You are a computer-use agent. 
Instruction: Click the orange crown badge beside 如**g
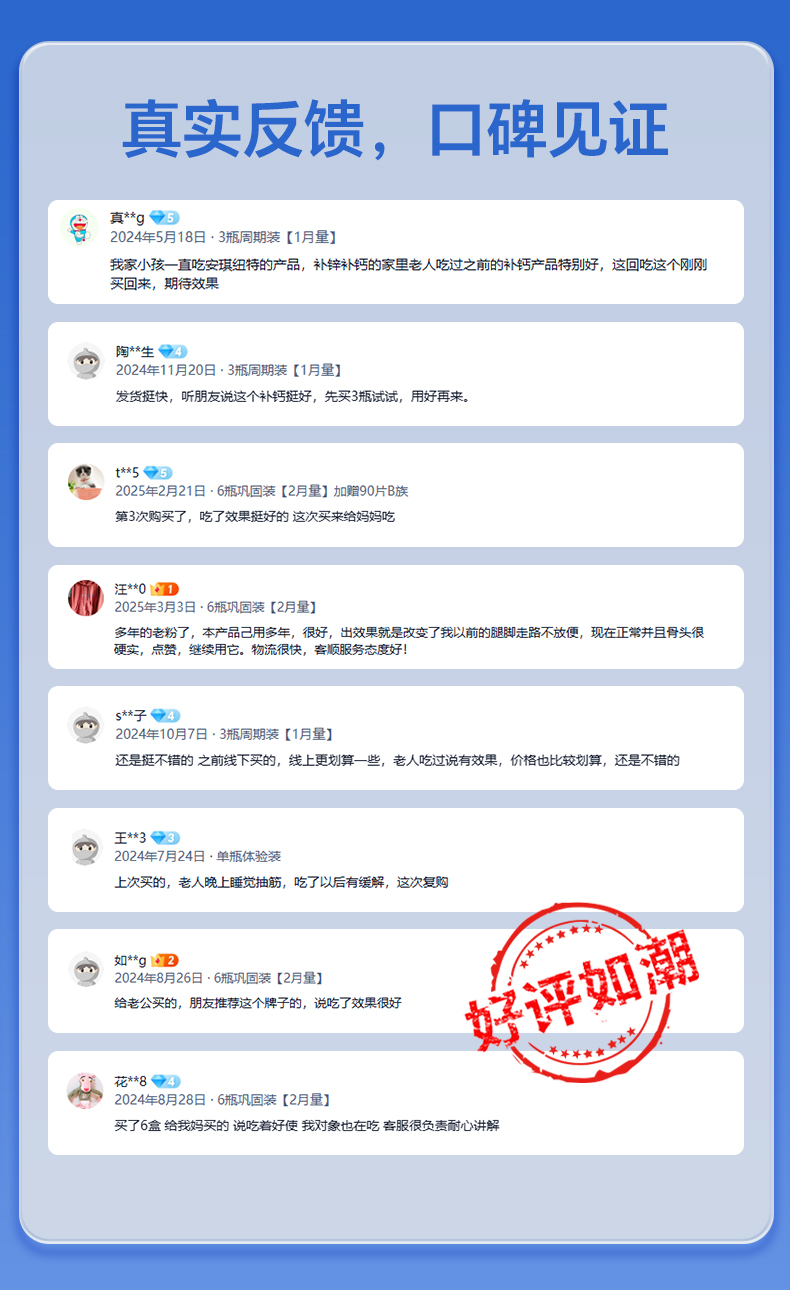[x=165, y=960]
